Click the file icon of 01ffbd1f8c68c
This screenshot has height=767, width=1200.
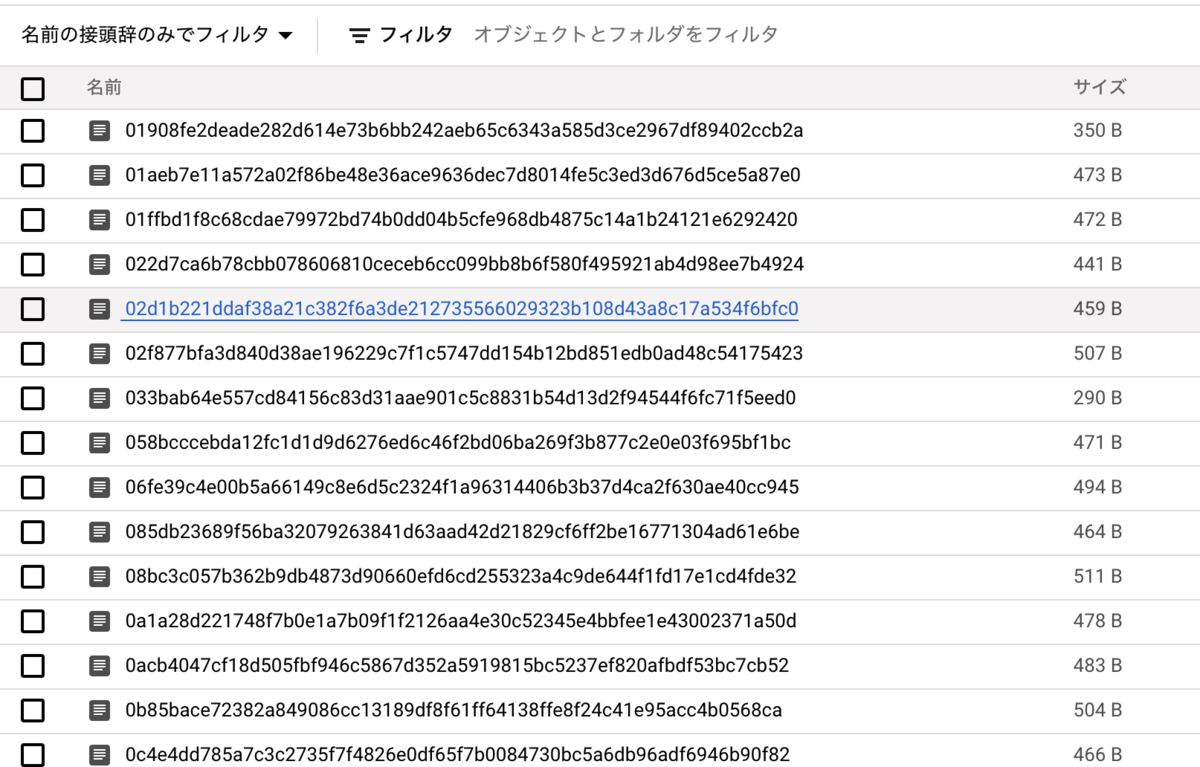pos(99,220)
